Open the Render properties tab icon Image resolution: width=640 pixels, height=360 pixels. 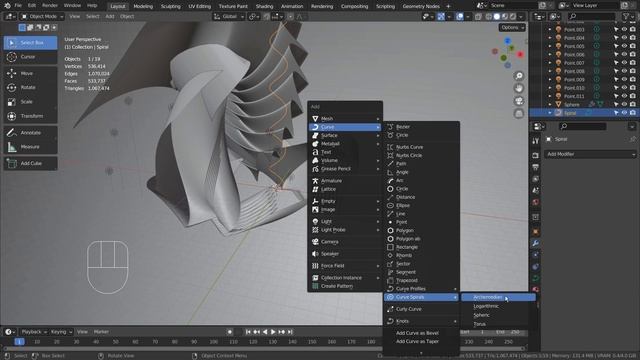click(x=536, y=156)
